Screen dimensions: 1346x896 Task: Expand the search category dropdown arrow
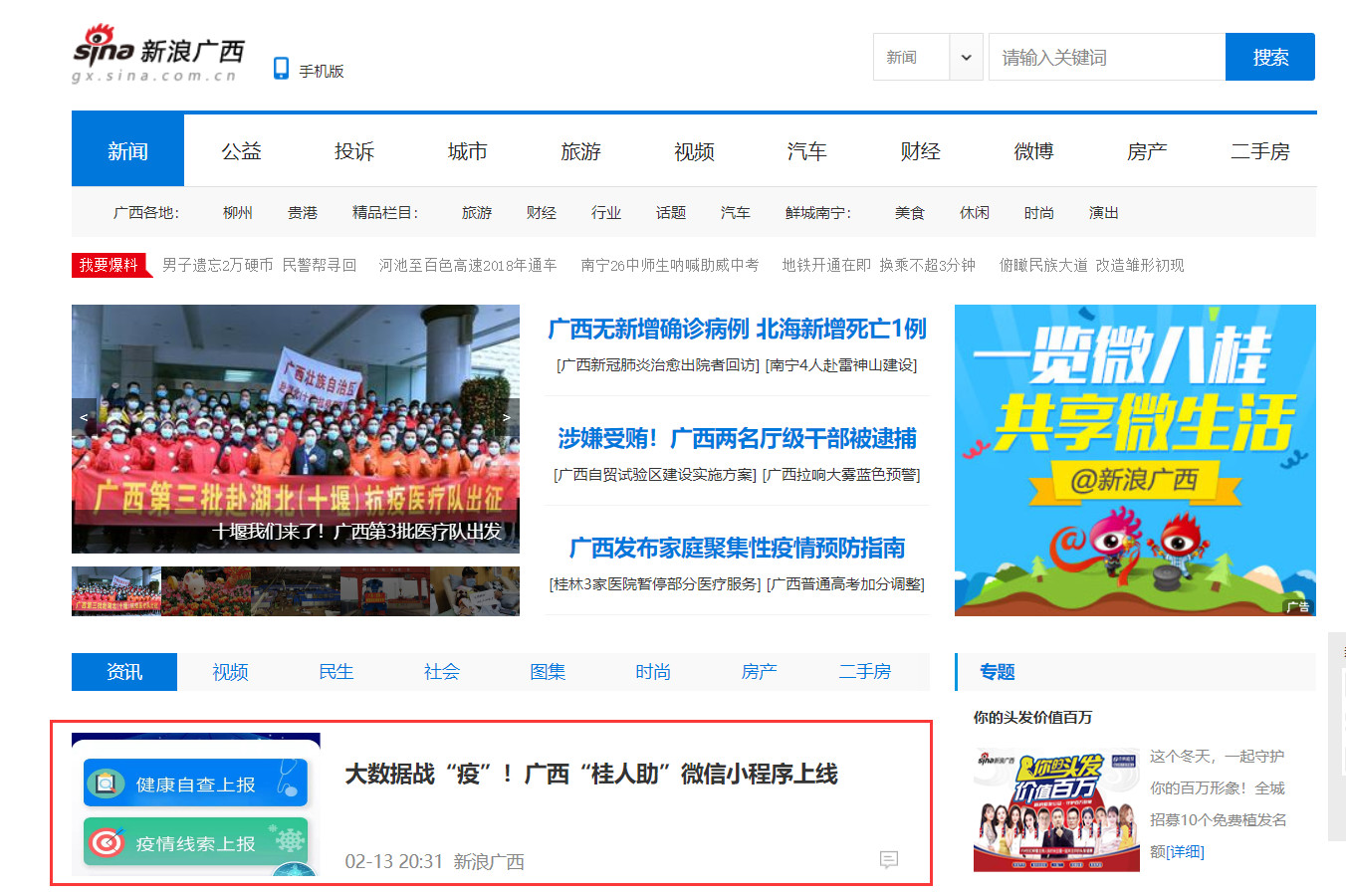click(x=966, y=58)
